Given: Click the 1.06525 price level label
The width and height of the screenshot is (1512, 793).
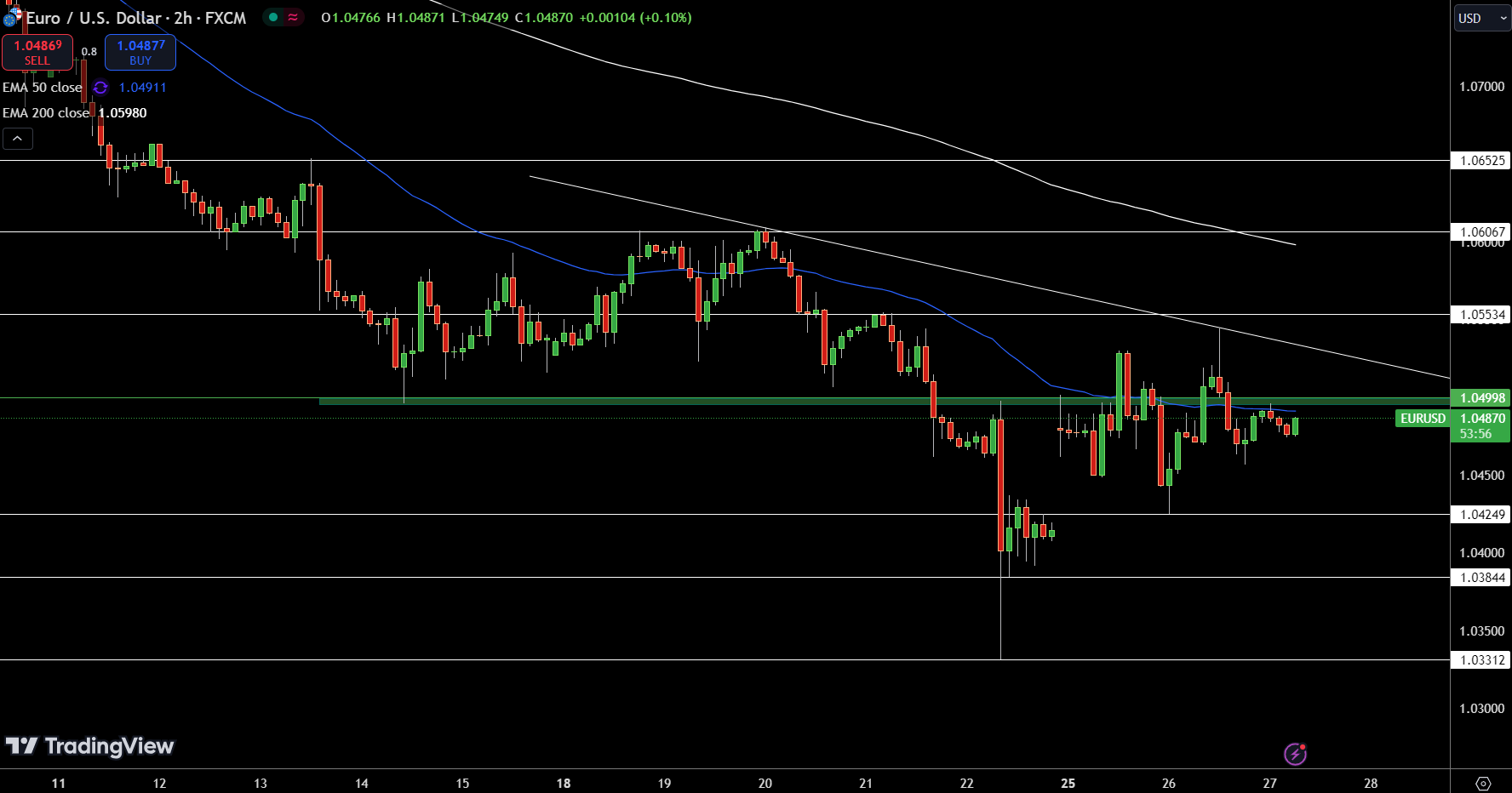Looking at the screenshot, I should 1482,161.
